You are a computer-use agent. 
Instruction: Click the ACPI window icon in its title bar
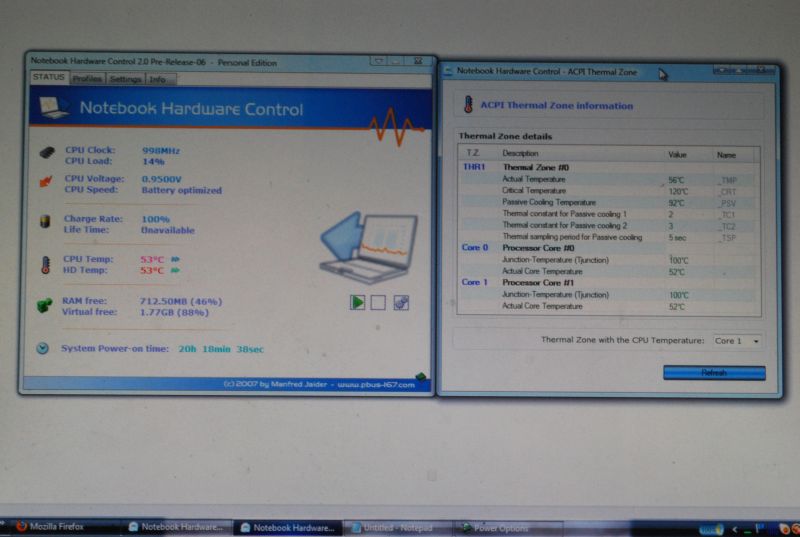pyautogui.click(x=448, y=71)
